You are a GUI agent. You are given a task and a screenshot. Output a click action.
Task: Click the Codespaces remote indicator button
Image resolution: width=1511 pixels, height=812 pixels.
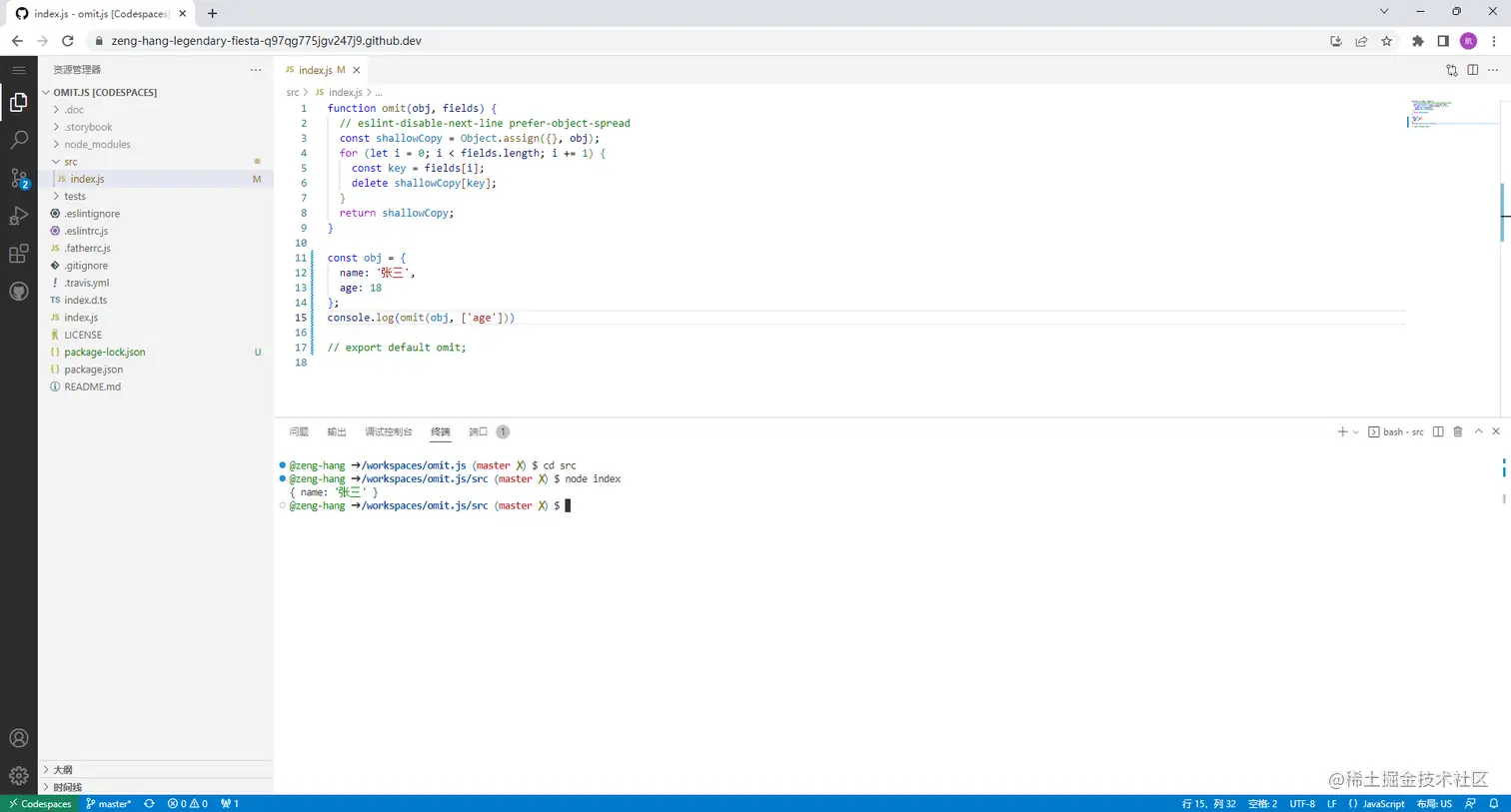click(x=40, y=803)
